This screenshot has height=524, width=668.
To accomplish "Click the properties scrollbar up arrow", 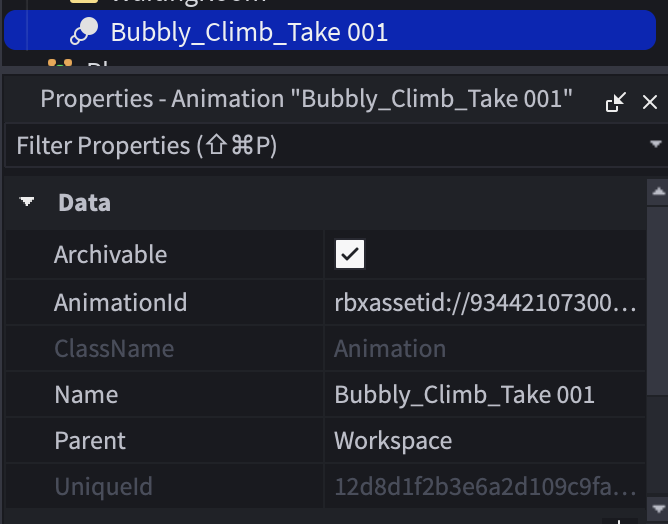I will (x=658, y=191).
